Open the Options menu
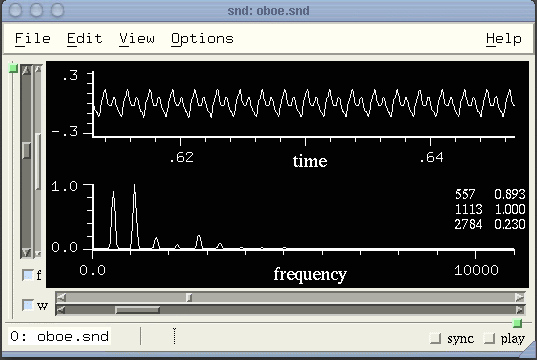 202,39
